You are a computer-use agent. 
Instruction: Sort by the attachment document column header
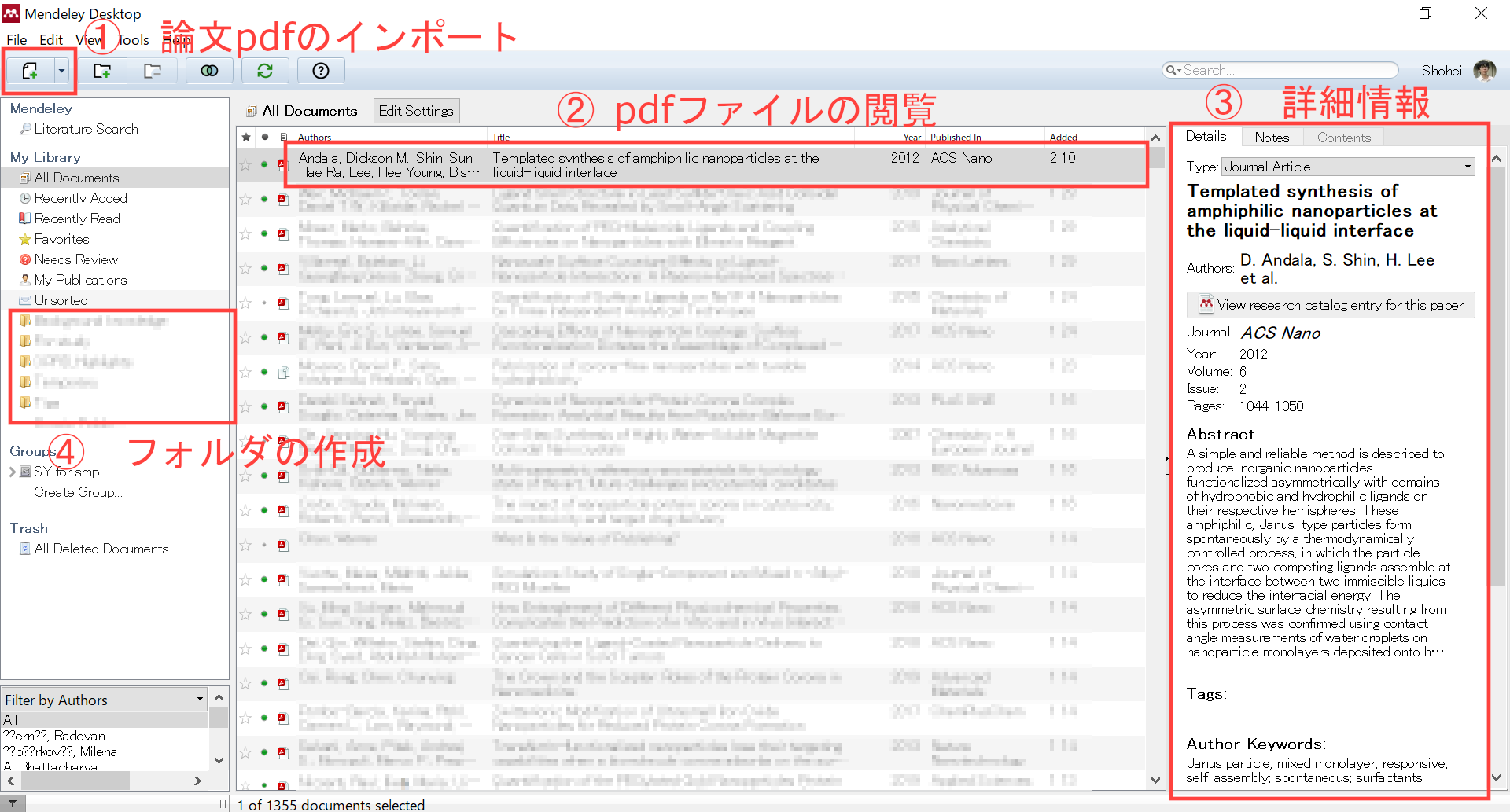point(283,137)
